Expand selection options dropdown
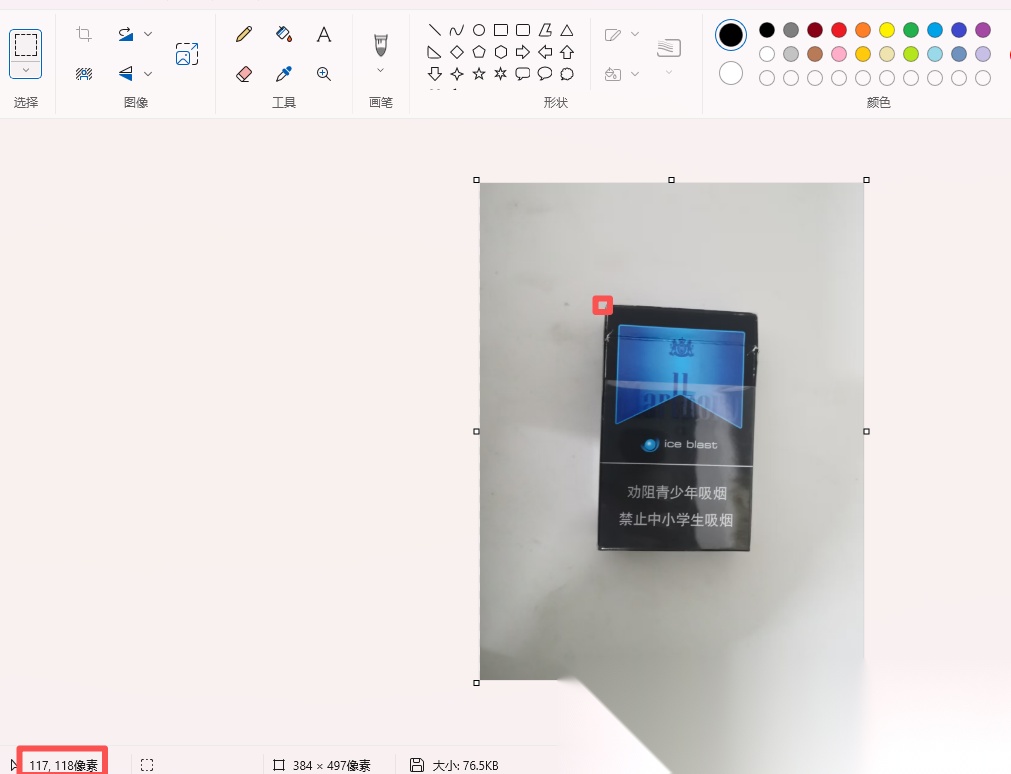Image resolution: width=1011 pixels, height=774 pixels. (x=26, y=70)
